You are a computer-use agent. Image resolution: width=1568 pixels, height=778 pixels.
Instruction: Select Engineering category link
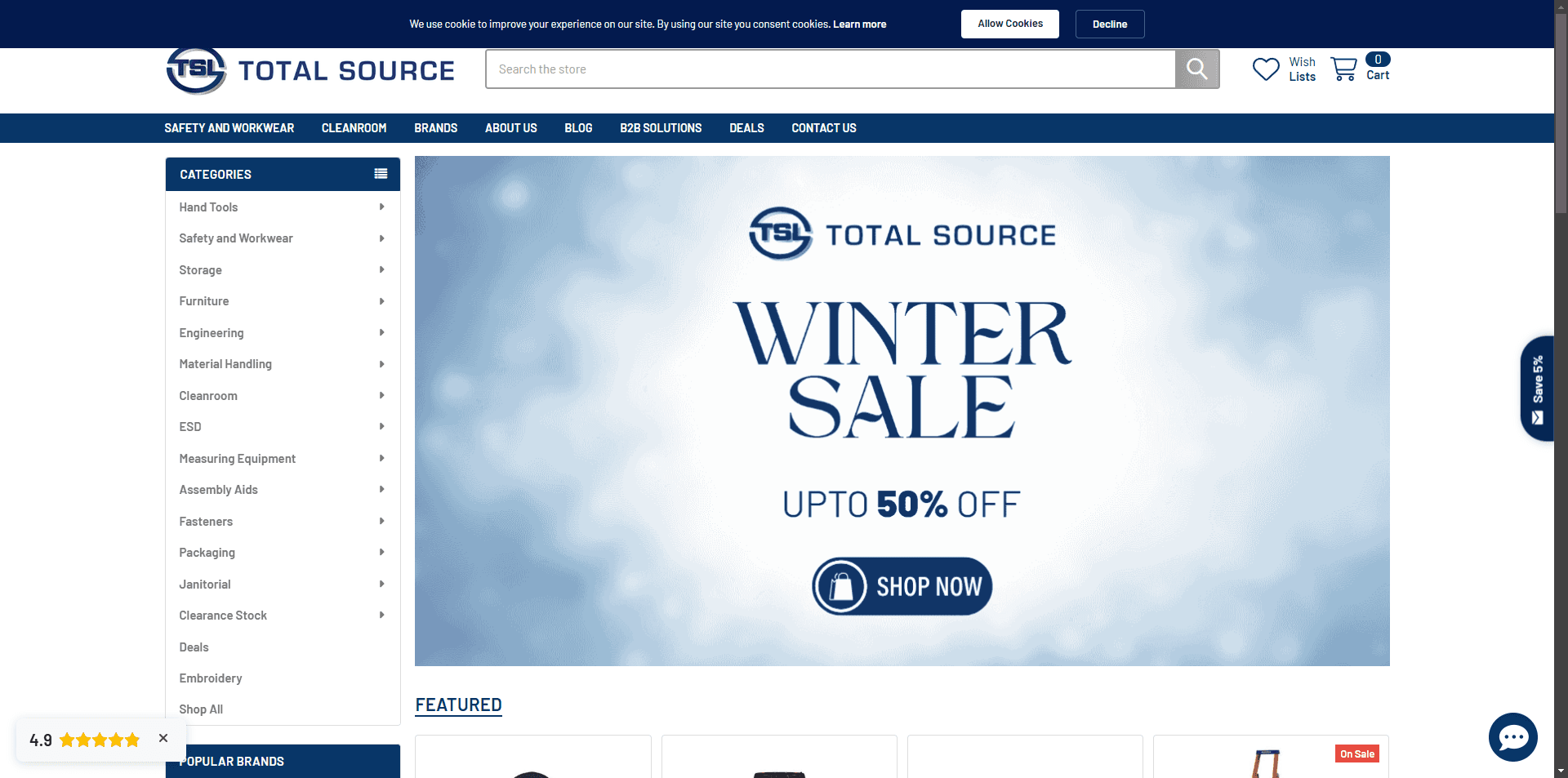[x=212, y=333]
